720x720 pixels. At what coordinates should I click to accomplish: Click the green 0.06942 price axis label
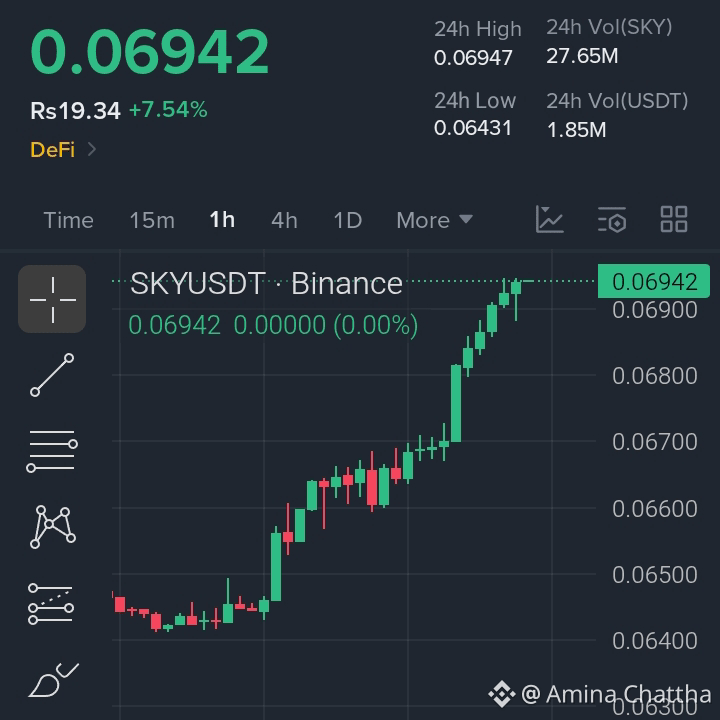654,281
